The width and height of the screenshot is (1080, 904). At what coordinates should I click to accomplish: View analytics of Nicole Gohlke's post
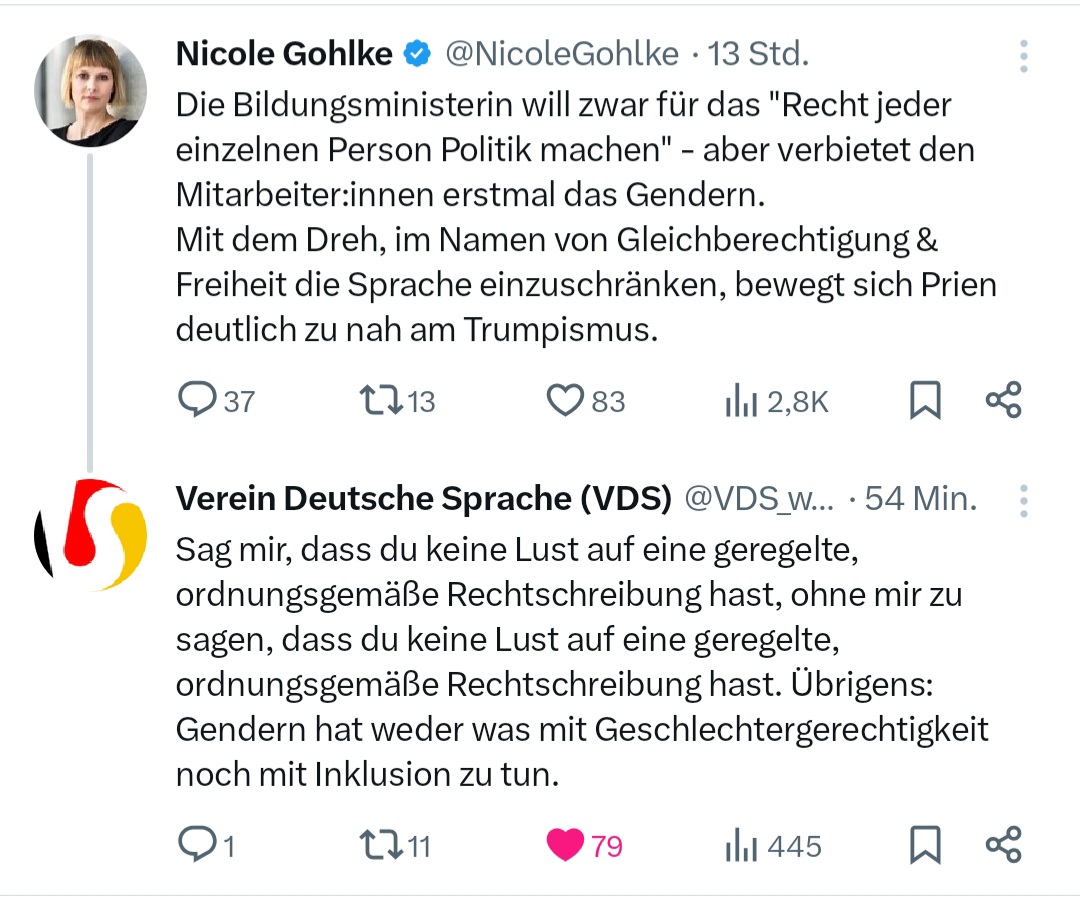tap(739, 401)
